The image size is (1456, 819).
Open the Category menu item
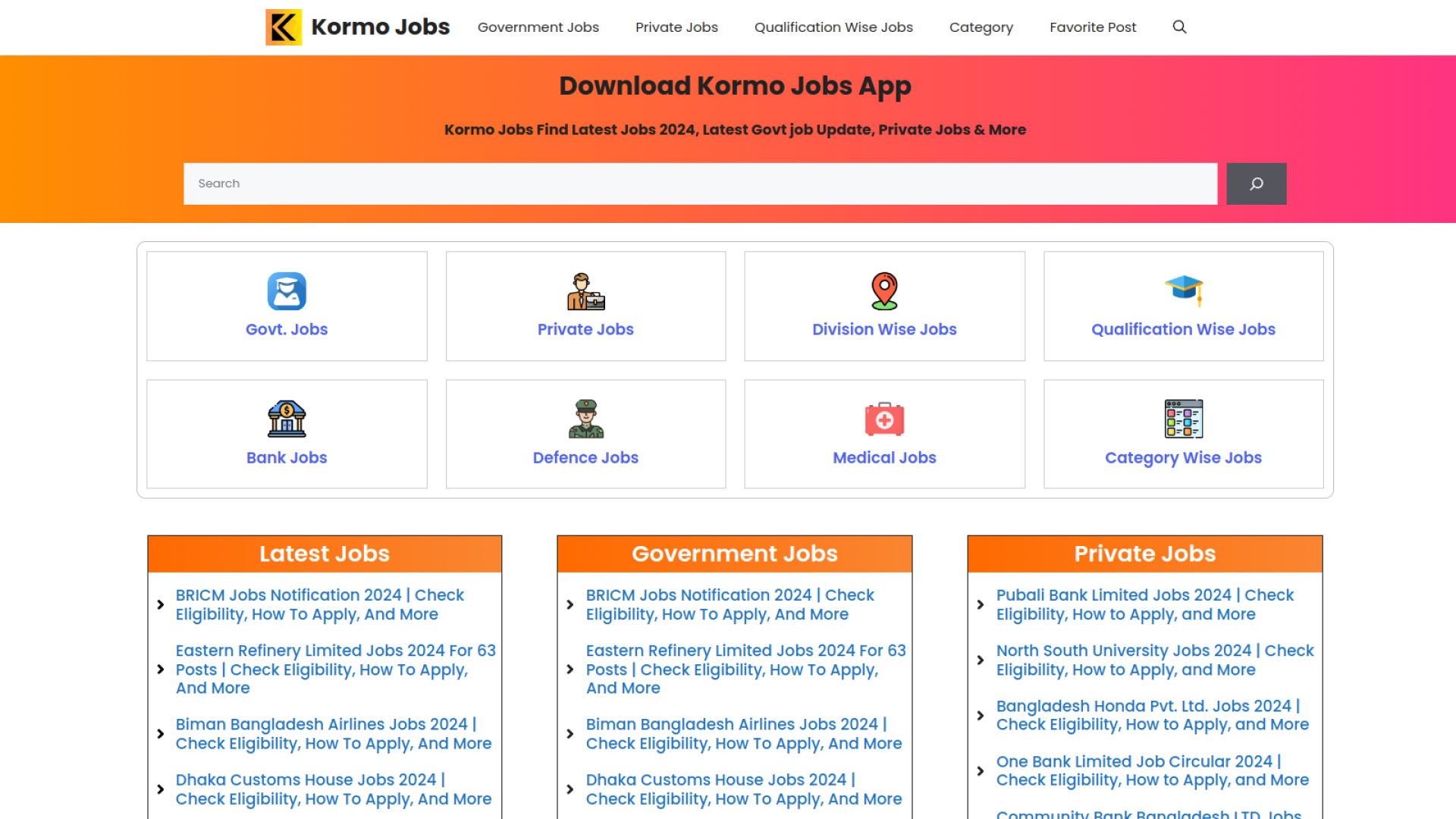[981, 27]
